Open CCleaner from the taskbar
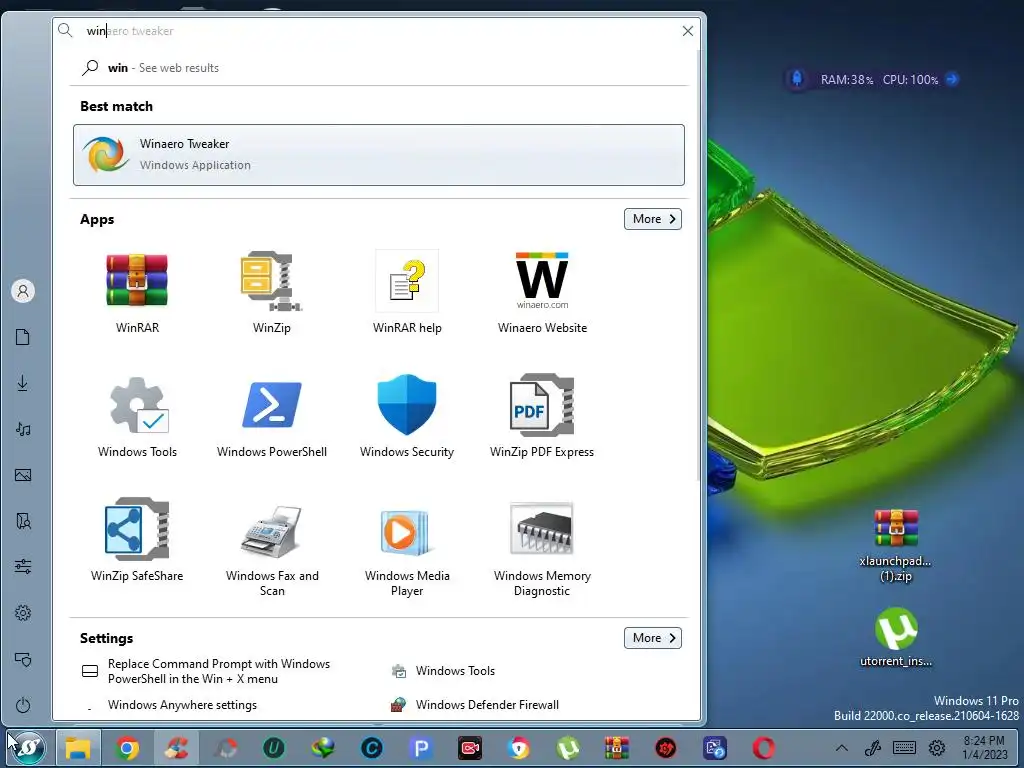Viewport: 1024px width, 768px height. [x=176, y=748]
